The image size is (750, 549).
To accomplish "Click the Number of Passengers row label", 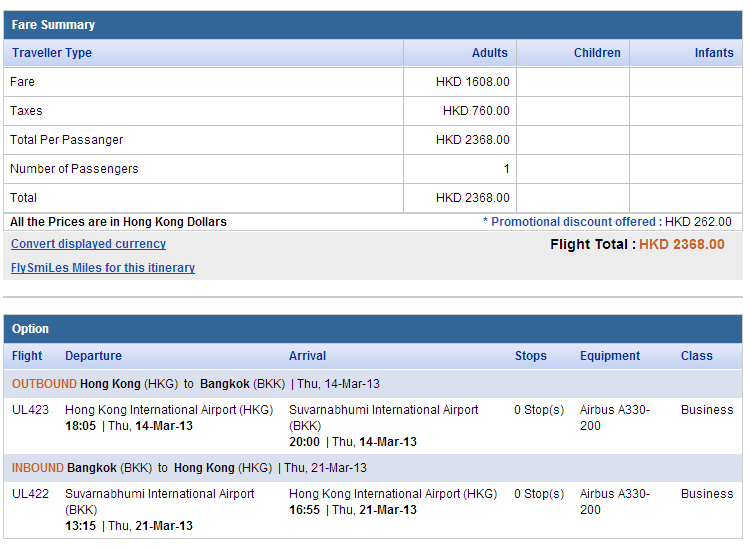I will click(74, 169).
